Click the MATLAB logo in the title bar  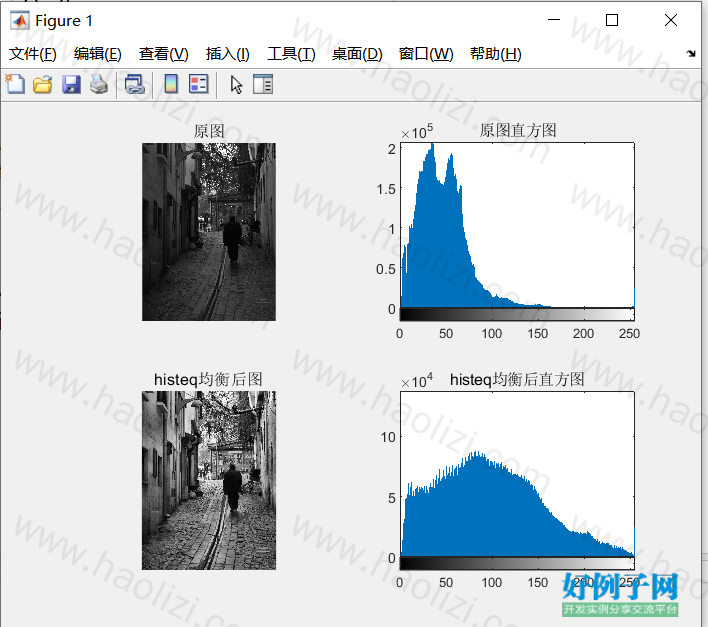click(x=19, y=20)
